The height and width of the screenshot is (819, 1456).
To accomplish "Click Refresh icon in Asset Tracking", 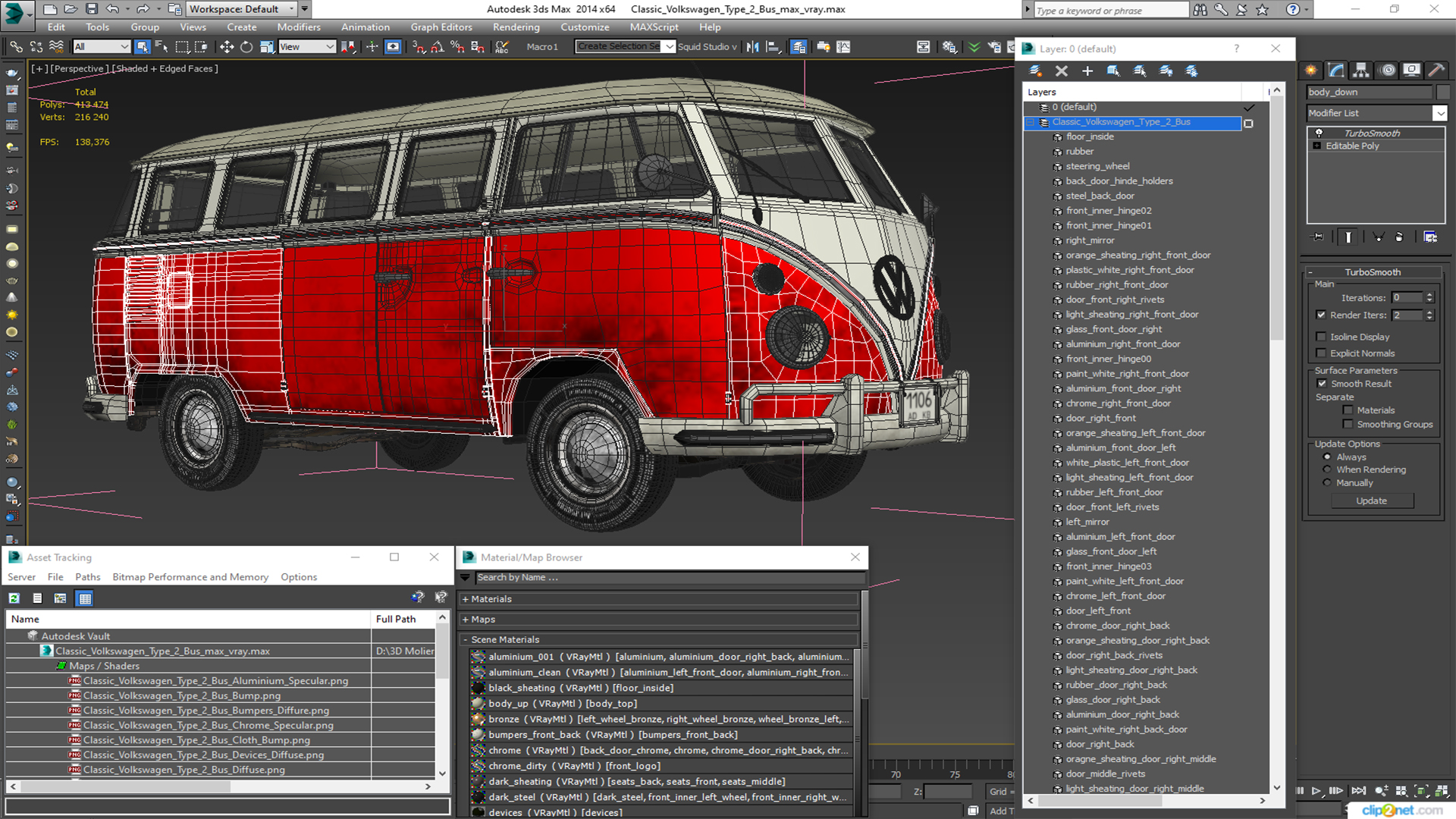I will pyautogui.click(x=14, y=598).
